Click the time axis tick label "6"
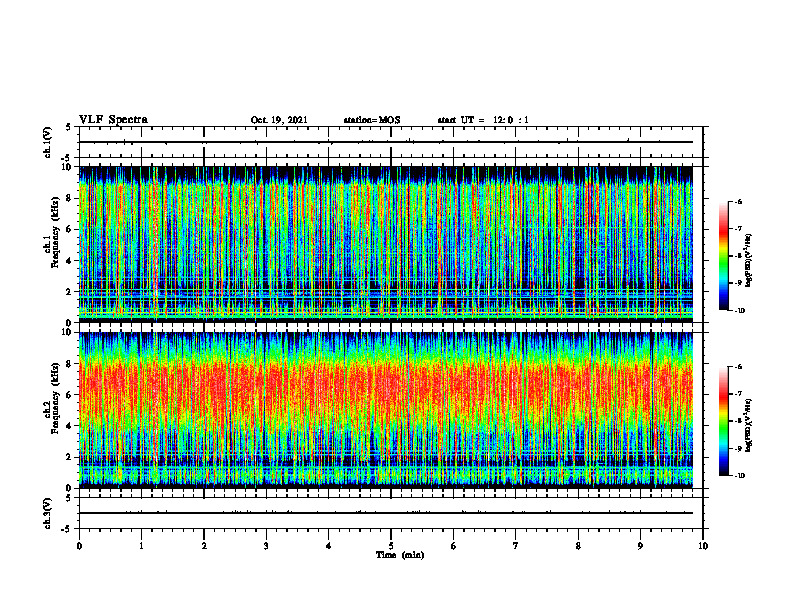This screenshot has height=612, width=792. pyautogui.click(x=454, y=546)
